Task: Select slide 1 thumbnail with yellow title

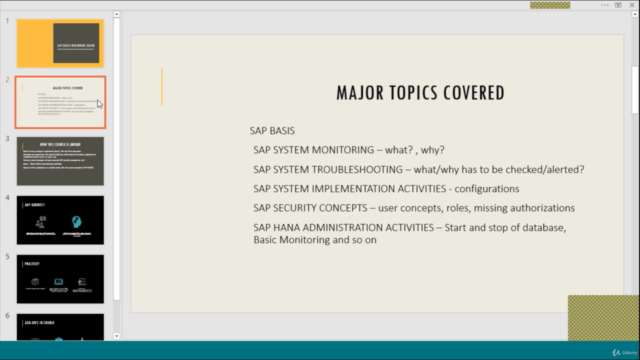Action: [x=60, y=43]
